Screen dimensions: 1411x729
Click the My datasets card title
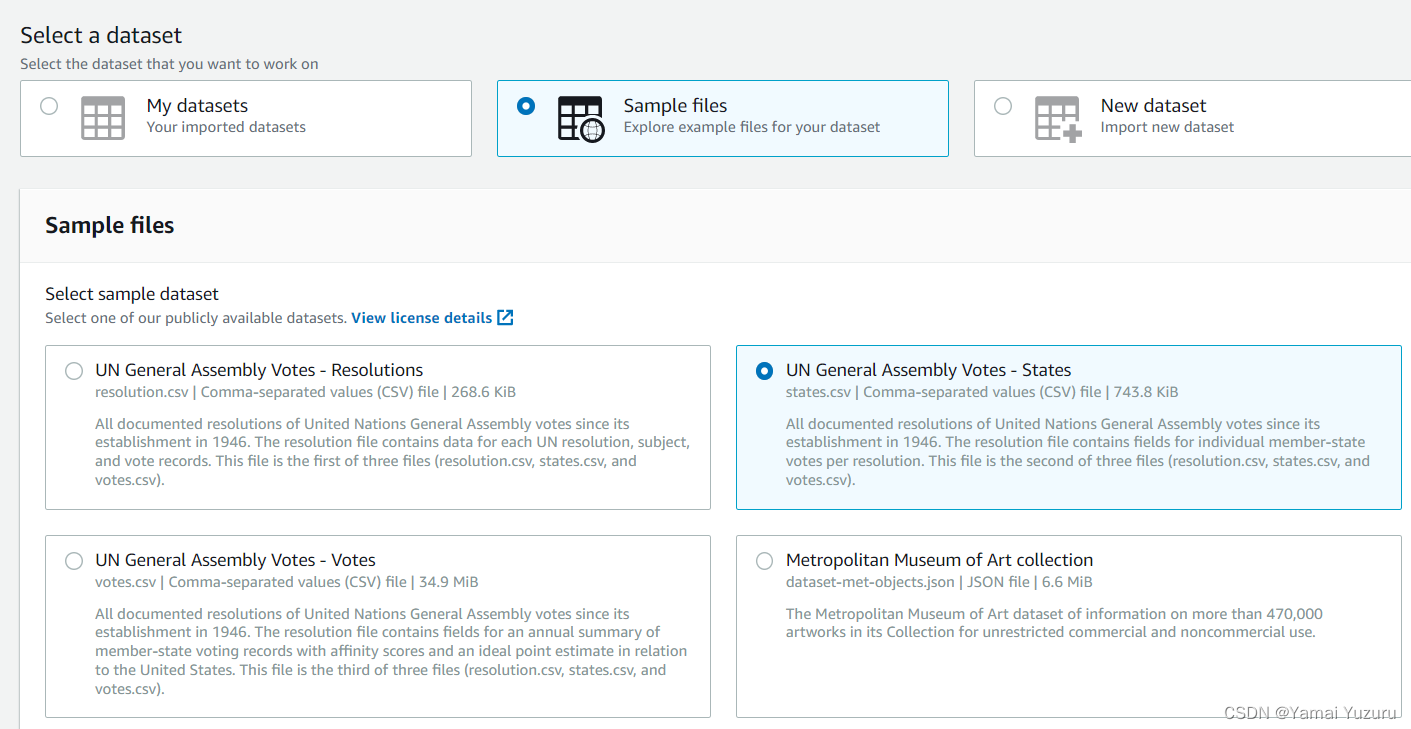[x=197, y=106]
